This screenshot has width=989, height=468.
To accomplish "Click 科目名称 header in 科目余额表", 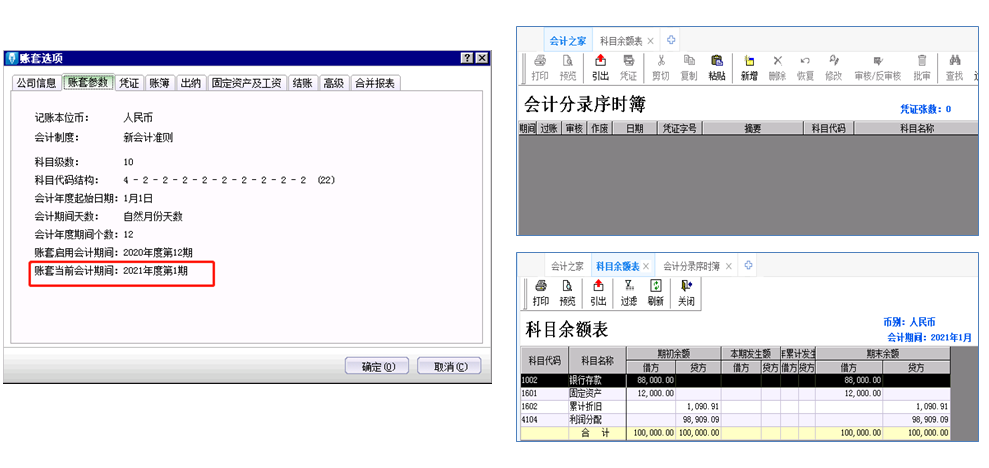I will coord(597,360).
